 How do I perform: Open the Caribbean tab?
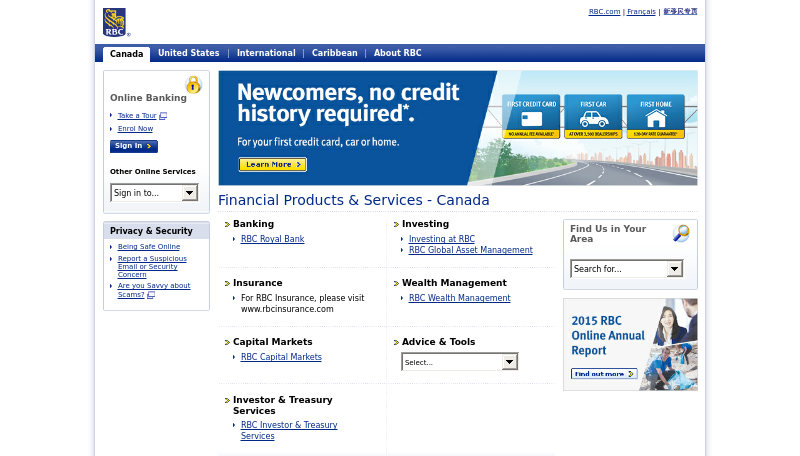(335, 53)
